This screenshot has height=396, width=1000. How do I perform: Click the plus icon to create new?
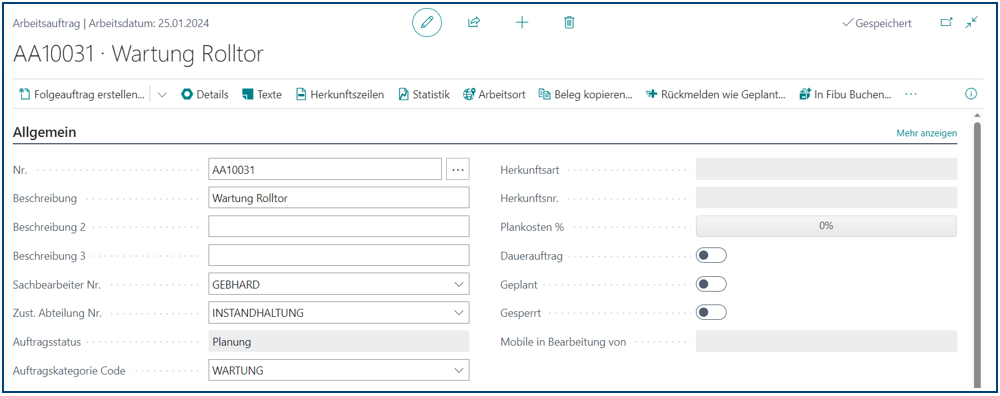(522, 23)
